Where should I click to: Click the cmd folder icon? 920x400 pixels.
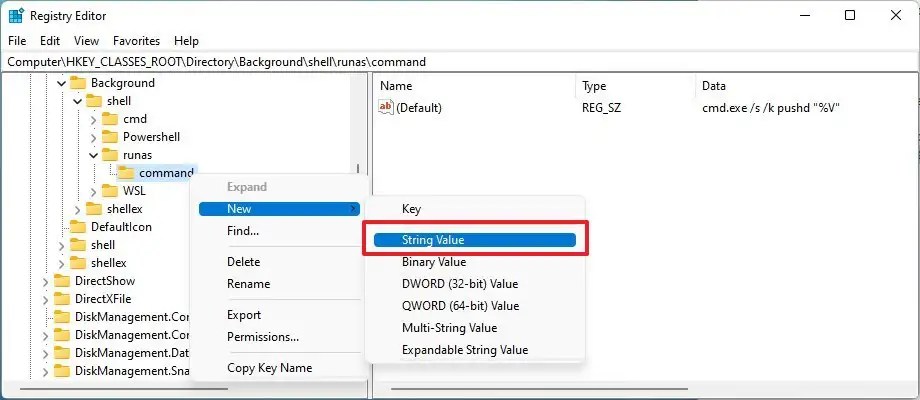110,119
